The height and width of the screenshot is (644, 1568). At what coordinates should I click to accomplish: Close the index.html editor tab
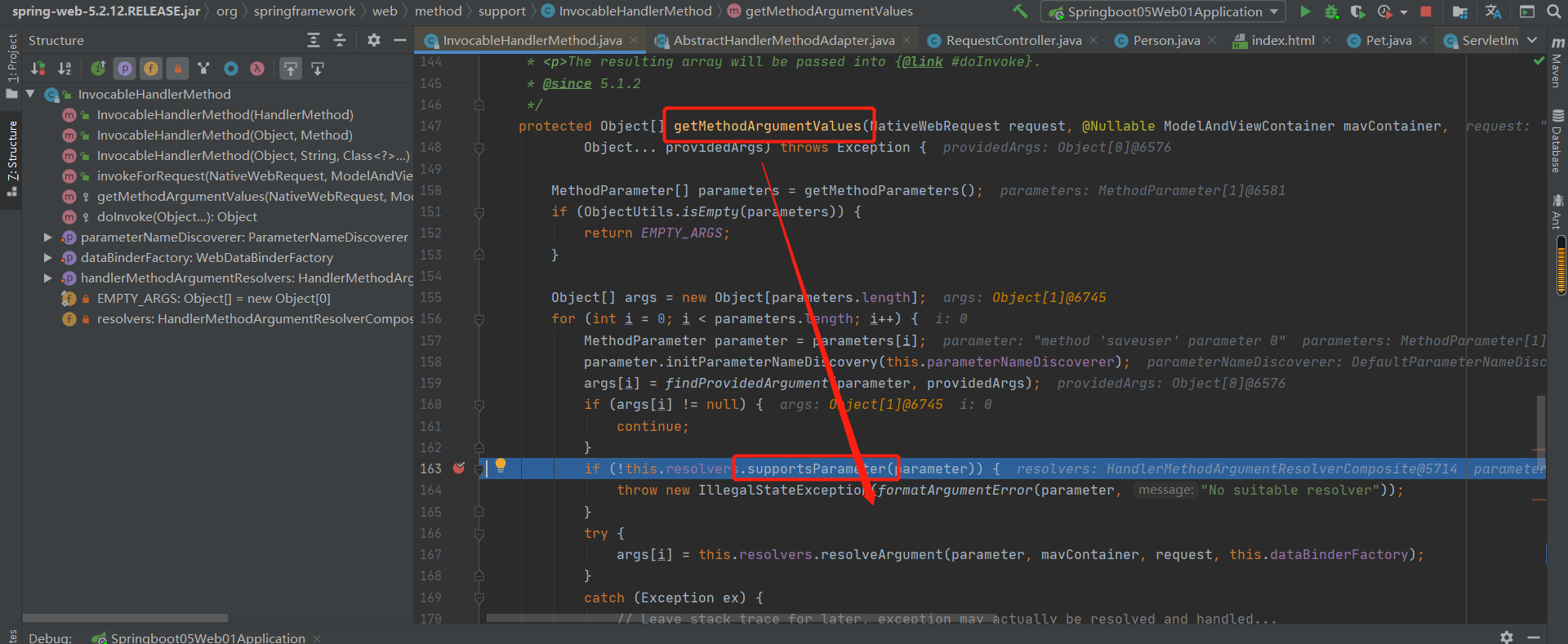(x=1326, y=40)
